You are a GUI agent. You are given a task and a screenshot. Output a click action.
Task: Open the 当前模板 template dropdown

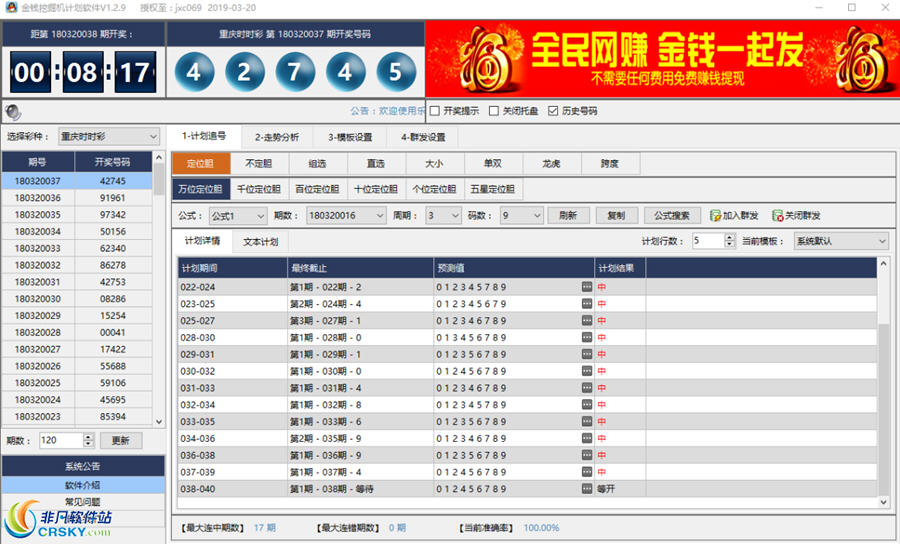(840, 241)
